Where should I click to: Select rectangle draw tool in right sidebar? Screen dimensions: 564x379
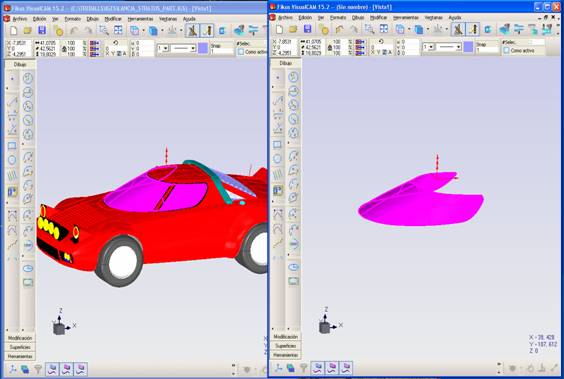(277, 145)
